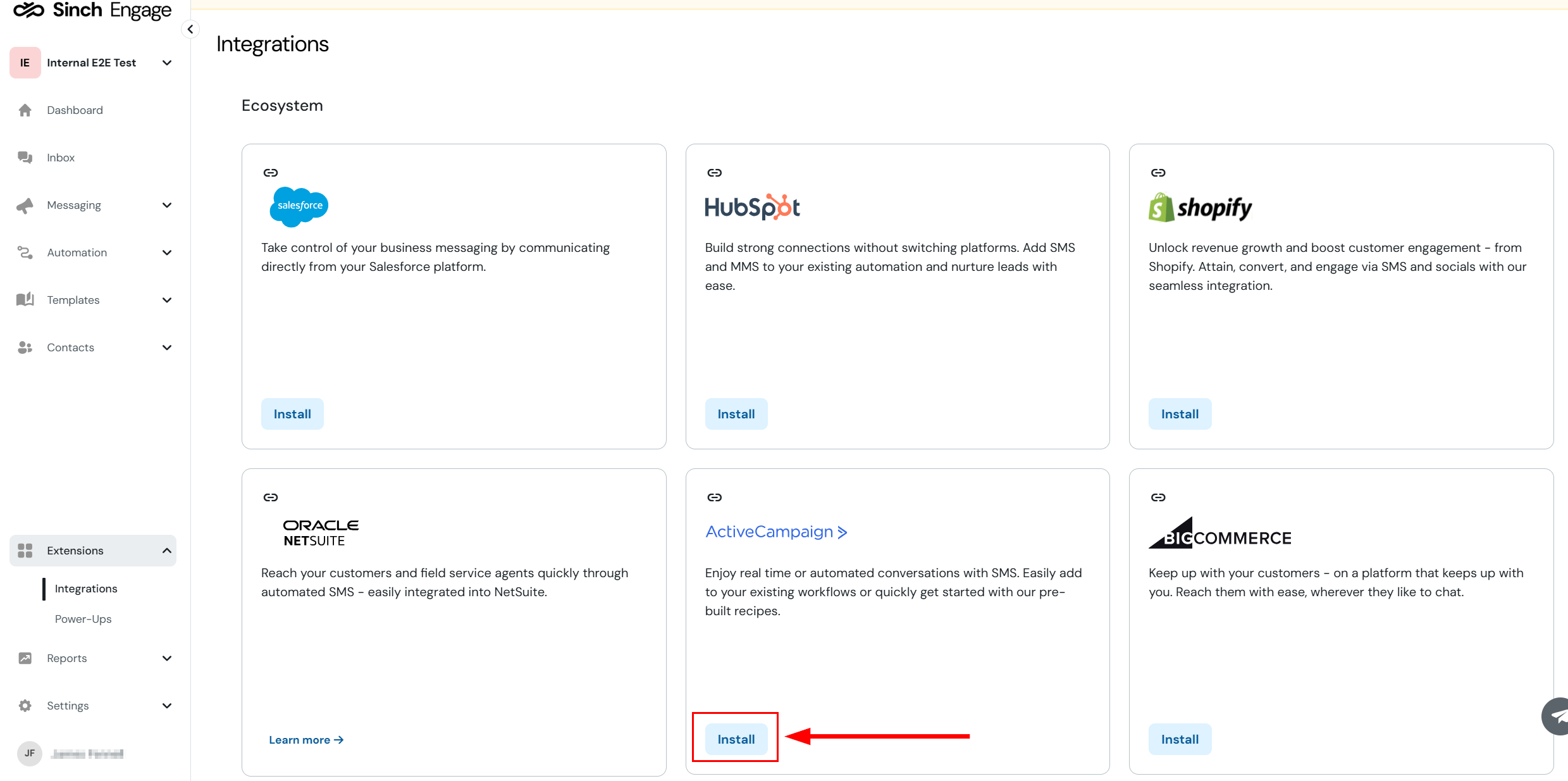Open the Messaging sidebar item
This screenshot has height=781, width=1568.
pyautogui.click(x=93, y=205)
